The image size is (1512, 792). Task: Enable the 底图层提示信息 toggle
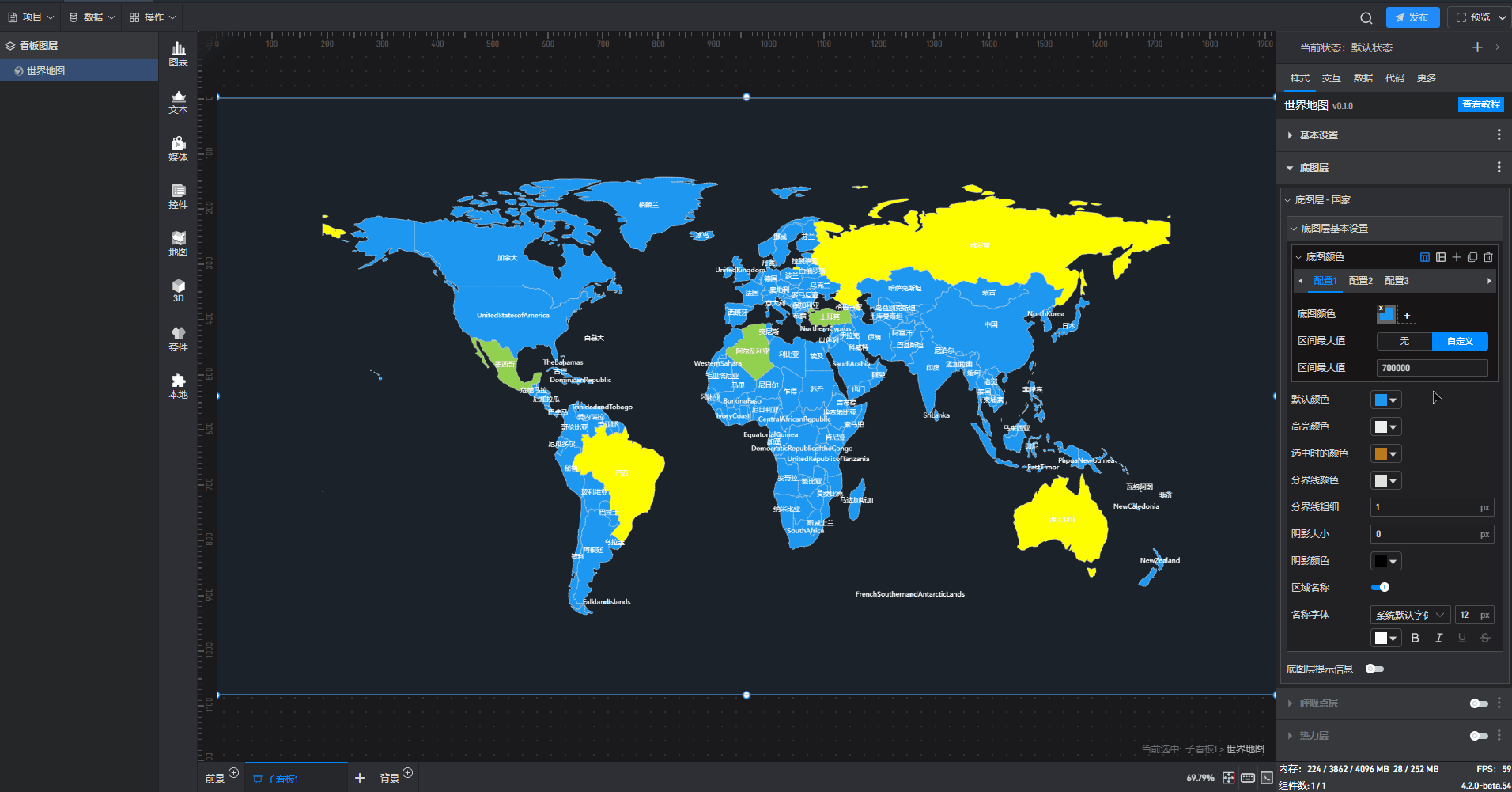pos(1374,669)
